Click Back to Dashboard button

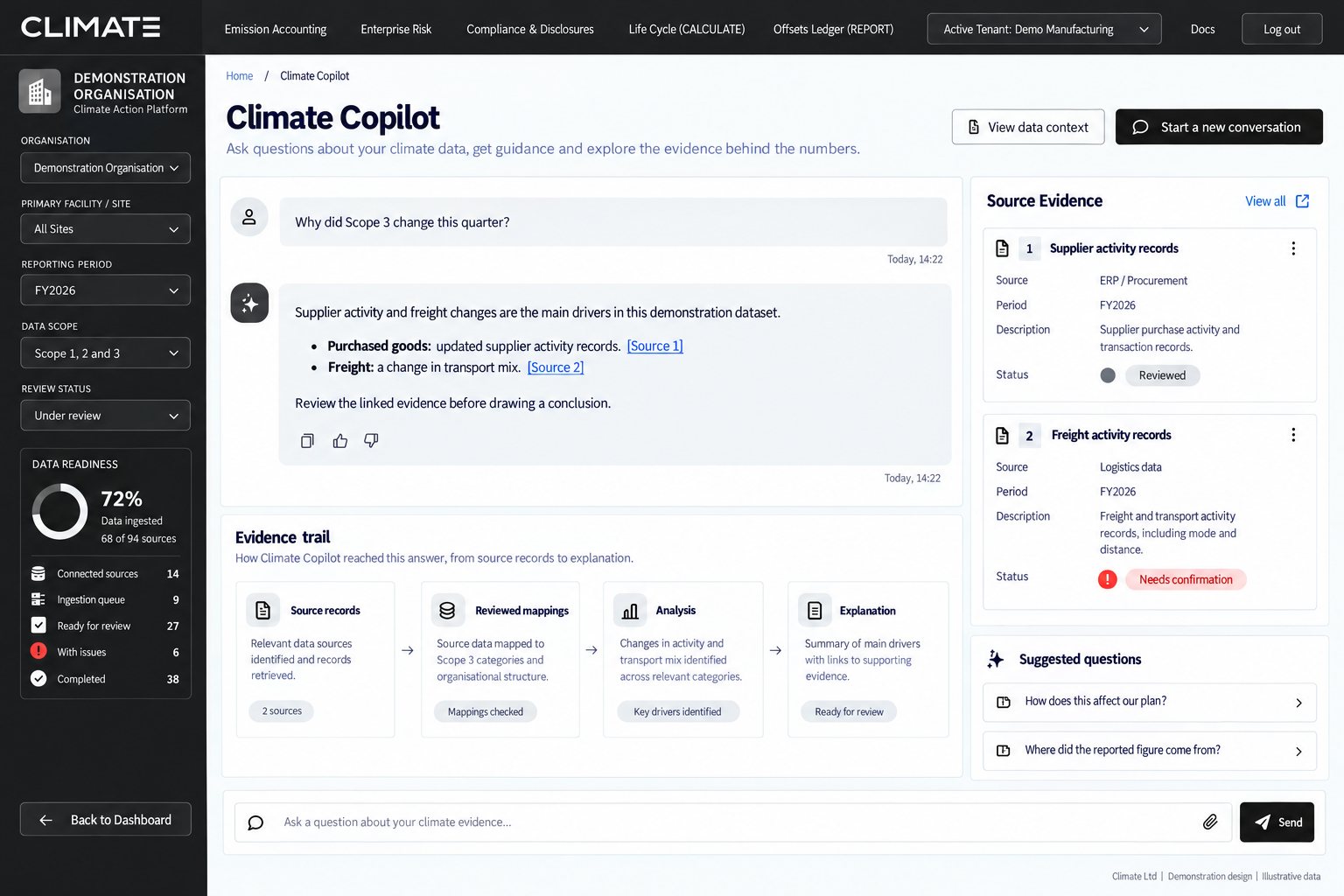point(106,819)
